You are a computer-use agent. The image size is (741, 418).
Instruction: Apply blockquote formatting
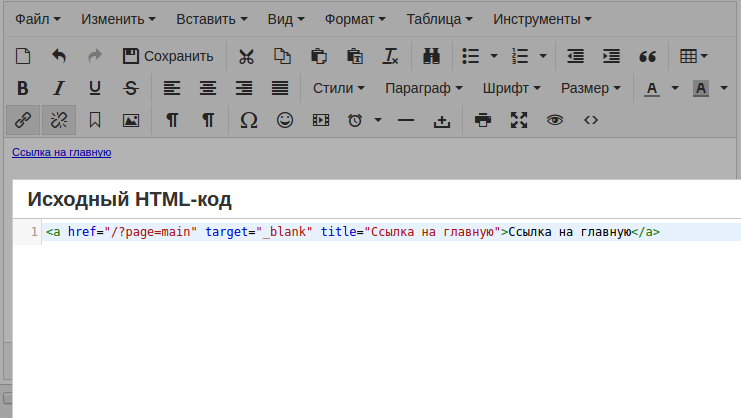647,56
